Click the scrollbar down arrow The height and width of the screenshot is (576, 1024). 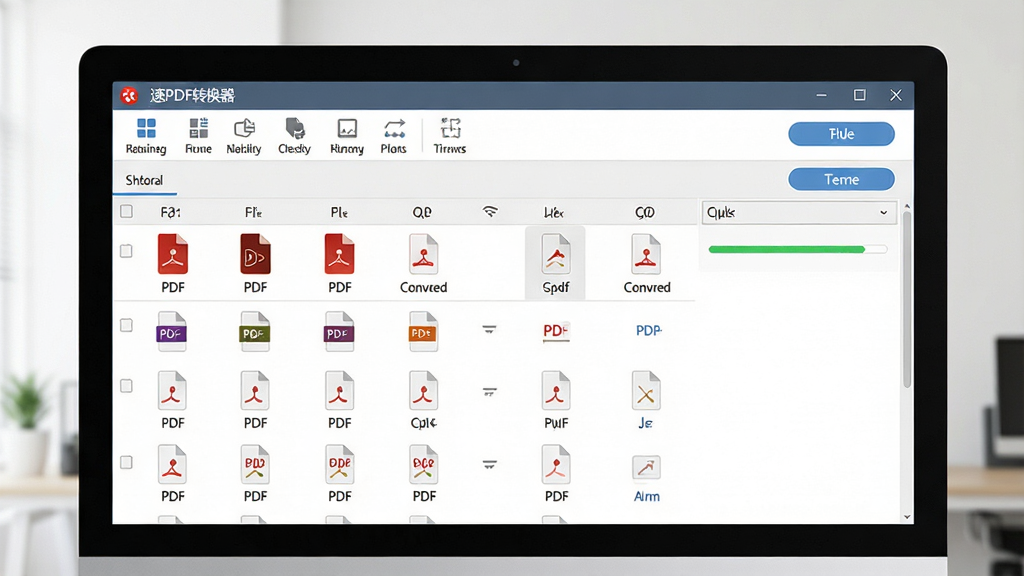(x=907, y=517)
